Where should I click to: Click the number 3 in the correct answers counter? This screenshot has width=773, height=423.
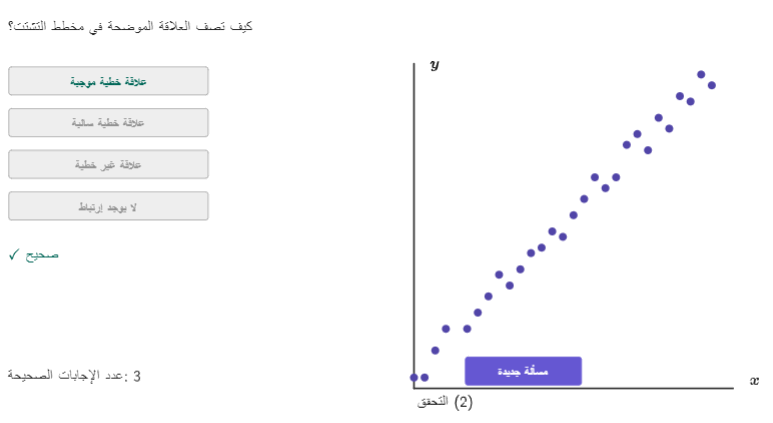pyautogui.click(x=137, y=376)
